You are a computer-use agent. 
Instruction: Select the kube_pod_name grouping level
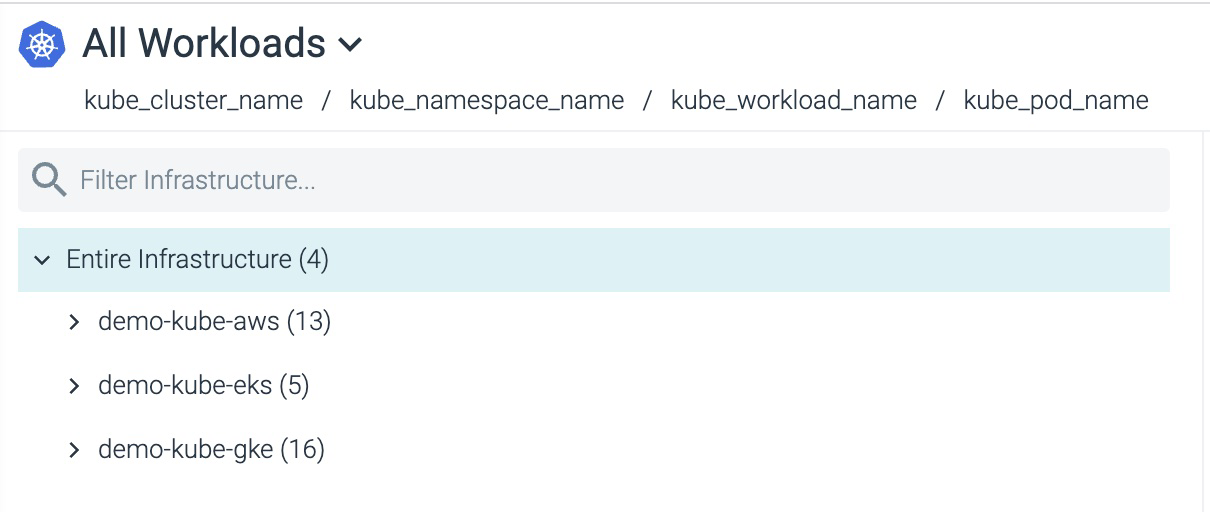coord(1056,101)
